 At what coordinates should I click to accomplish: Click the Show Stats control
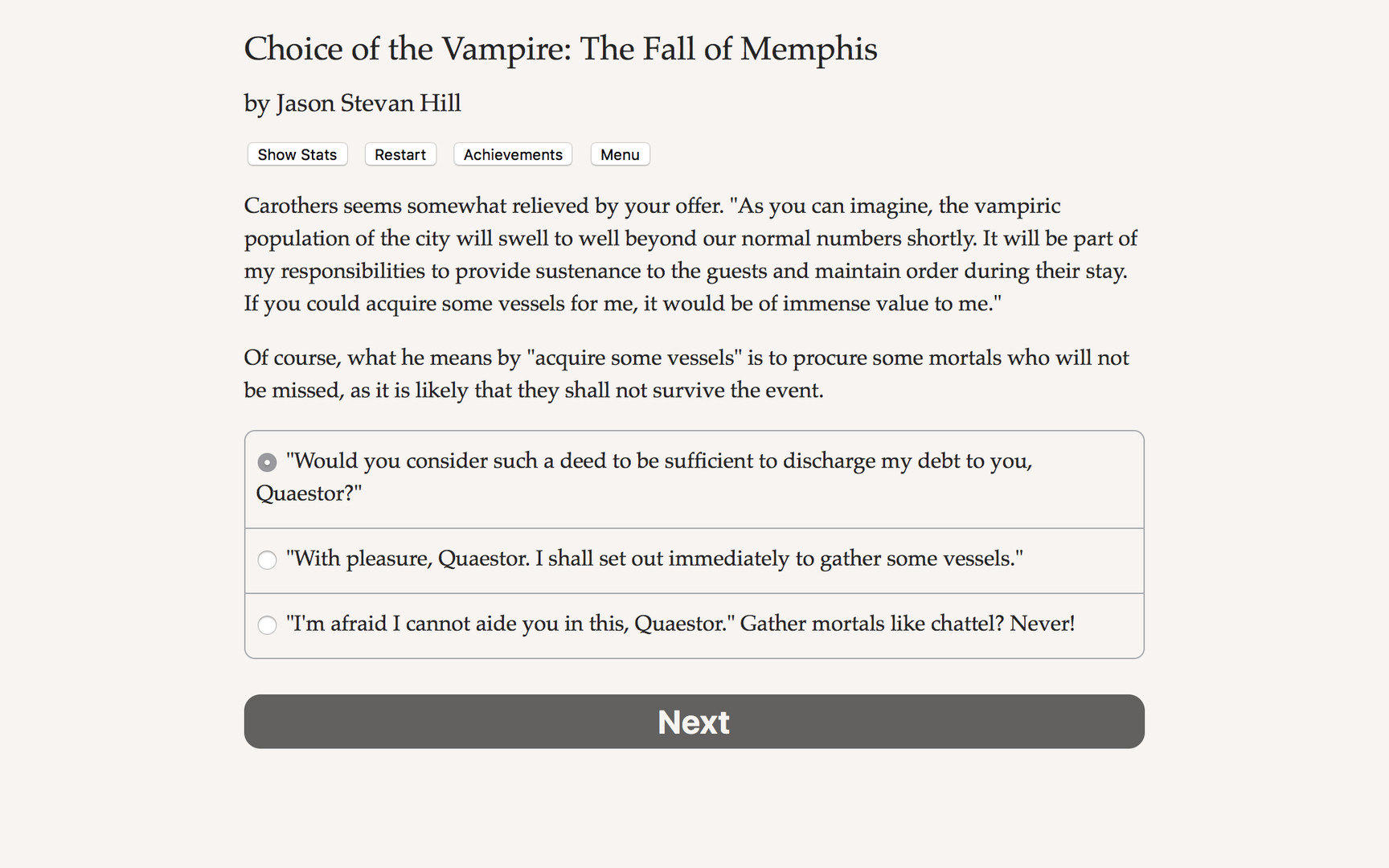pos(297,154)
